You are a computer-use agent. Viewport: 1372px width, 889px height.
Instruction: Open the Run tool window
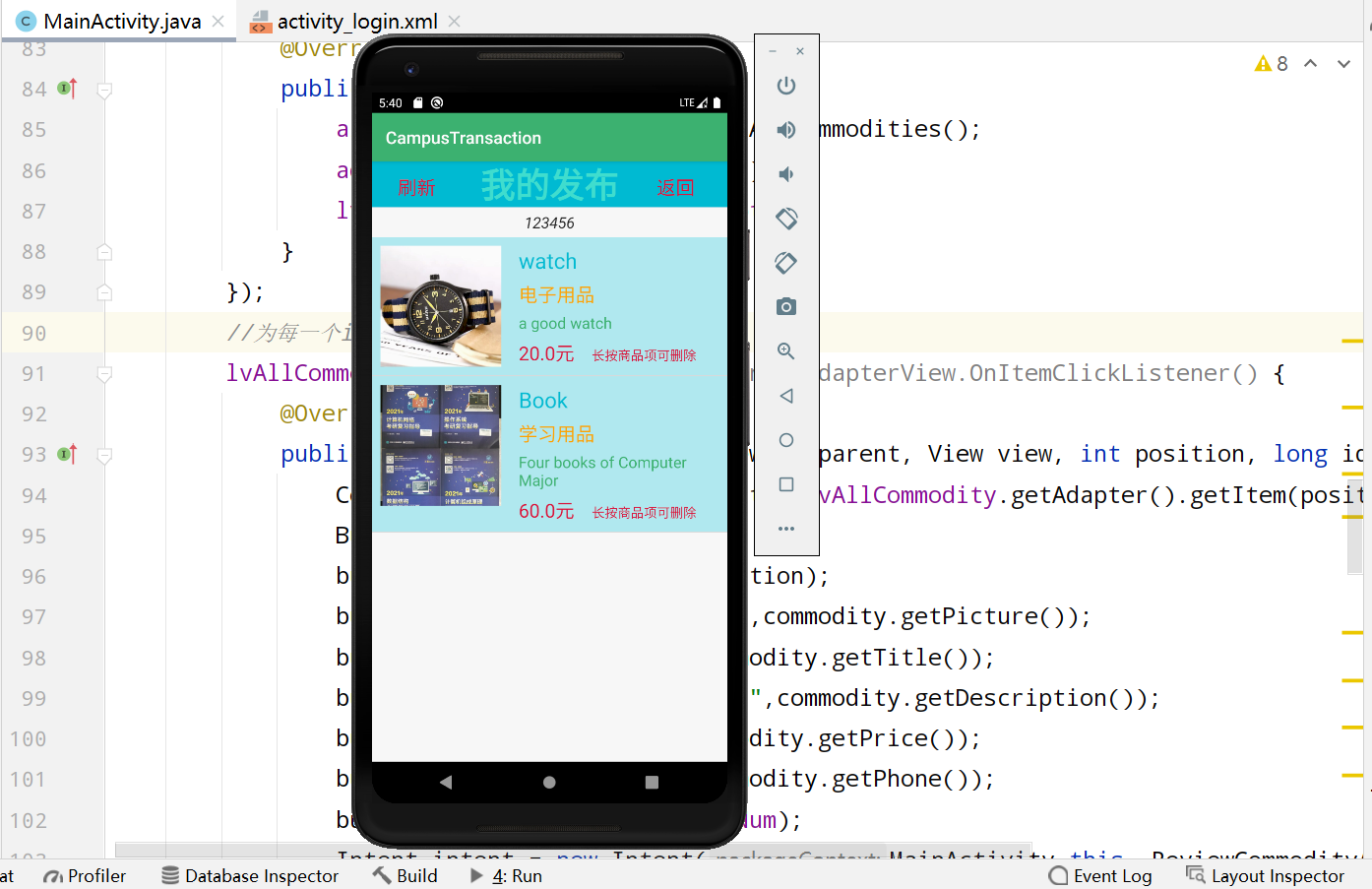[x=506, y=876]
